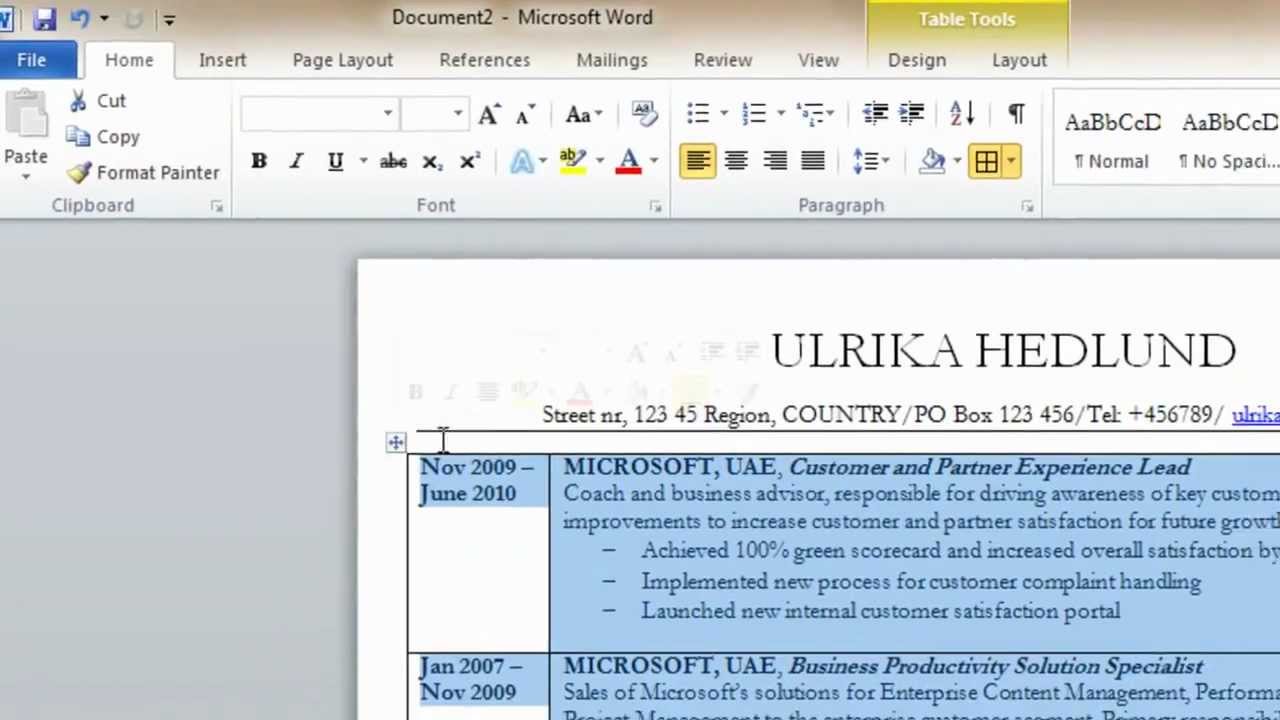Open the Undo history dropdown arrow
The height and width of the screenshot is (720, 1280).
[104, 18]
